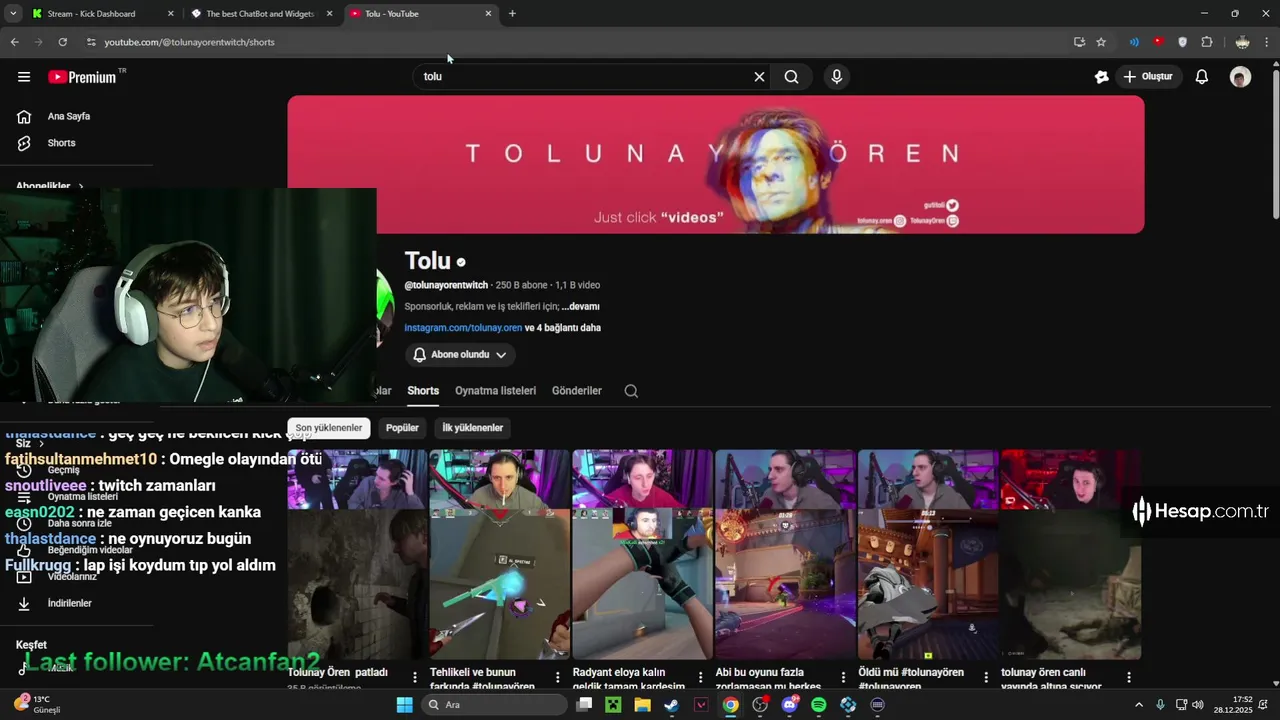Open Steam from the taskbar
Image resolution: width=1280 pixels, height=720 pixels.
pos(671,705)
